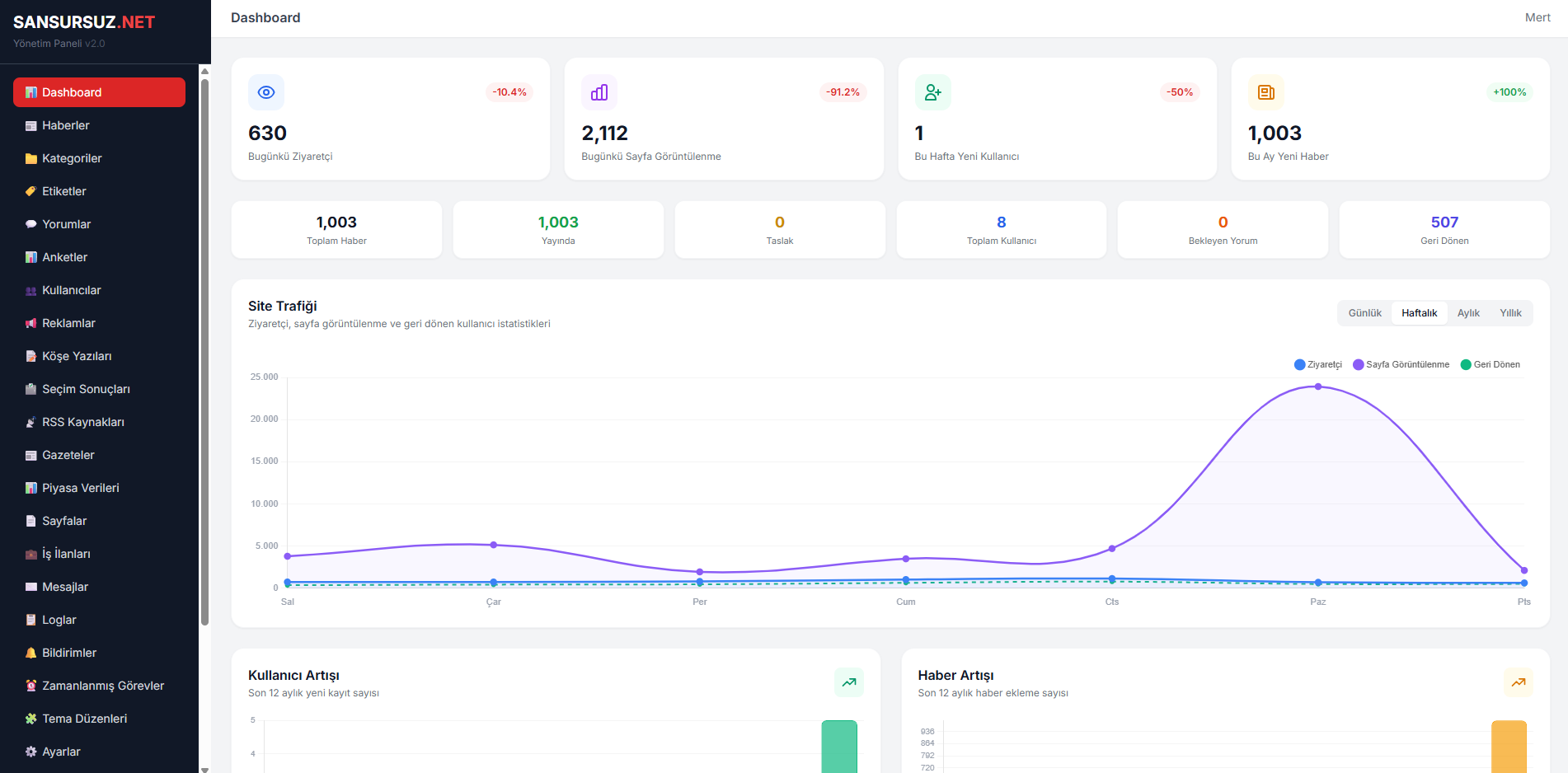The width and height of the screenshot is (1568, 773).
Task: Click the Yayında stat card
Action: (x=558, y=230)
